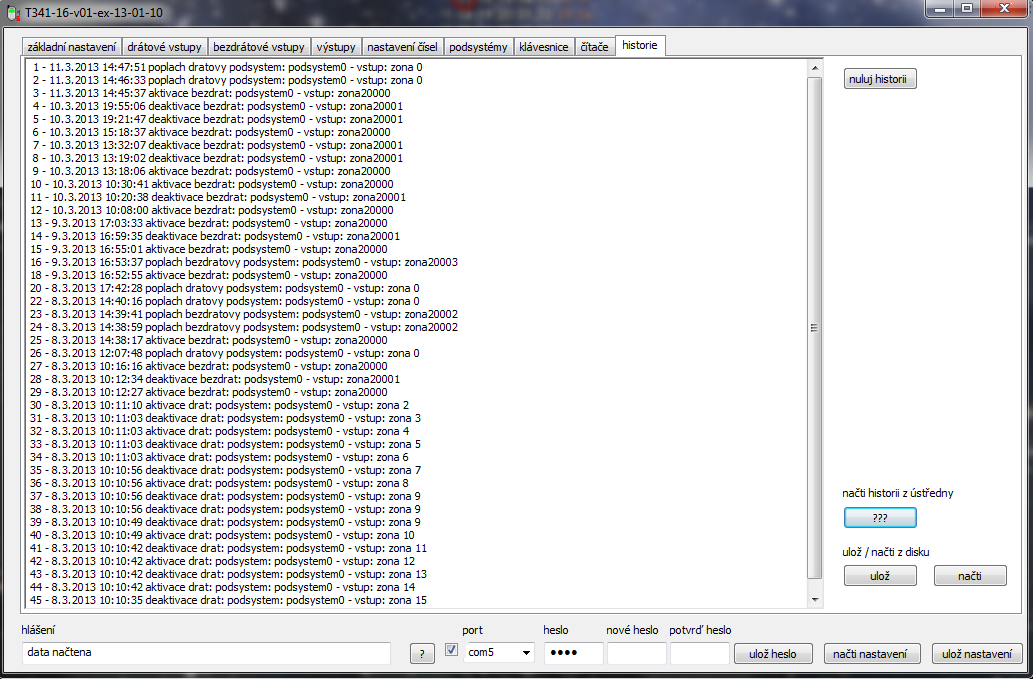Select history entry 7 at 13:32:07
Screen dimensions: 1033x679
(217, 145)
